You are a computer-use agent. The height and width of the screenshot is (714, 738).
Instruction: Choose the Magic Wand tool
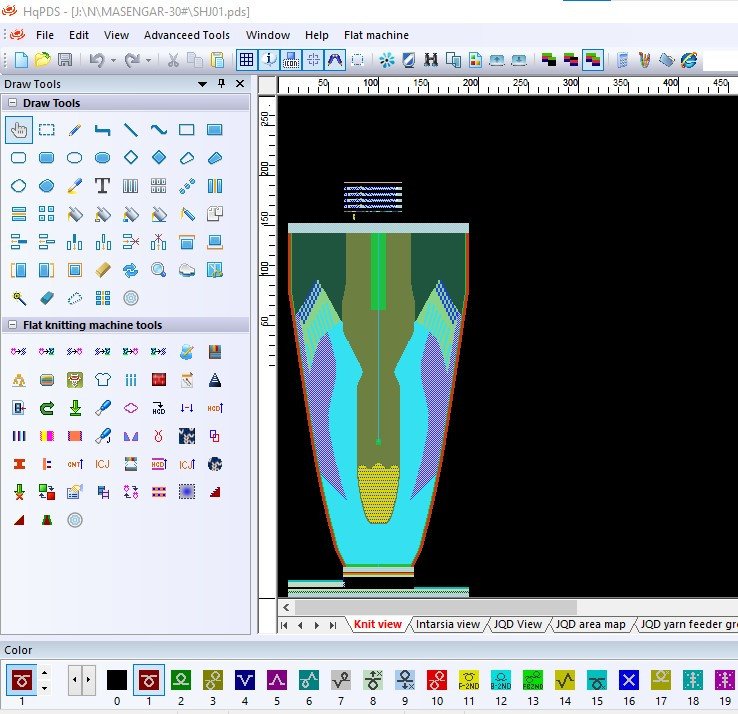point(18,298)
